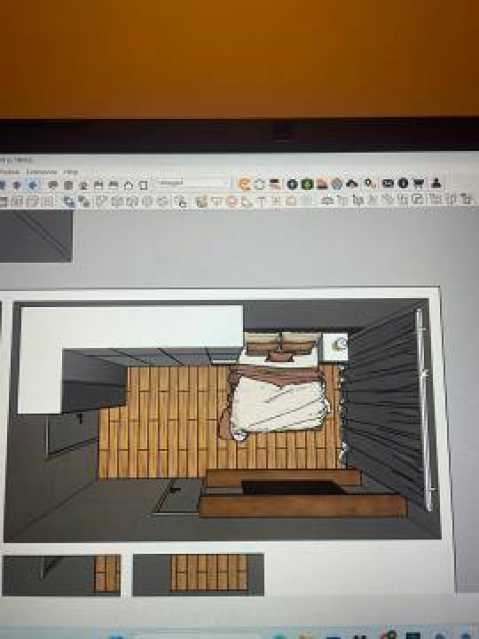Click the pink circular icon in second toolbar row
This screenshot has height=639, width=479.
tap(232, 201)
